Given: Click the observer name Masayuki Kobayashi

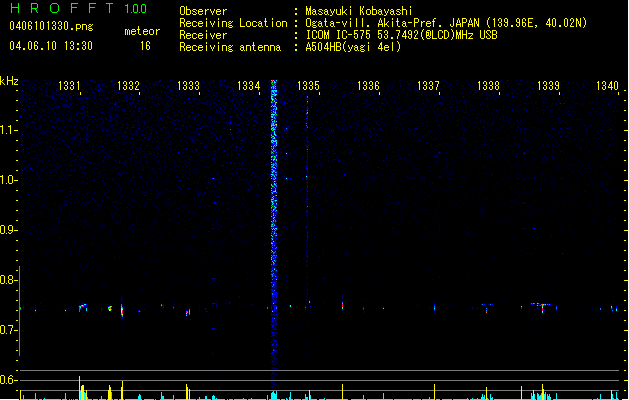Looking at the screenshot, I should pyautogui.click(x=359, y=11).
